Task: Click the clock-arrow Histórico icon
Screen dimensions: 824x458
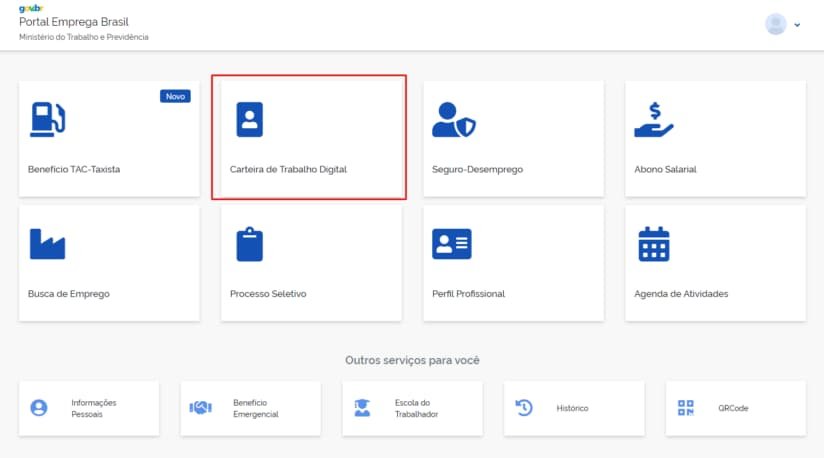Action: [x=524, y=408]
